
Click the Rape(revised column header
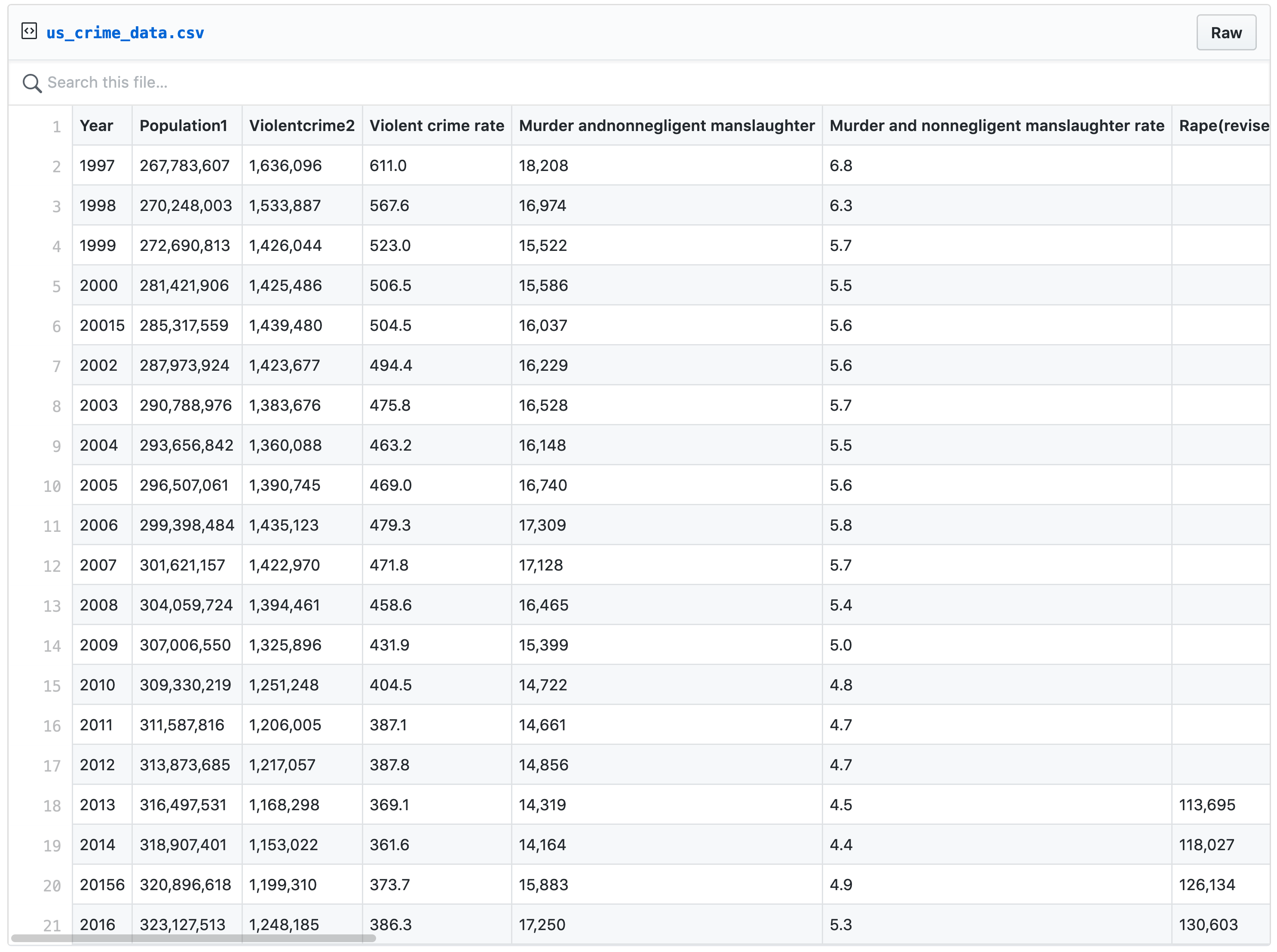coord(1223,125)
